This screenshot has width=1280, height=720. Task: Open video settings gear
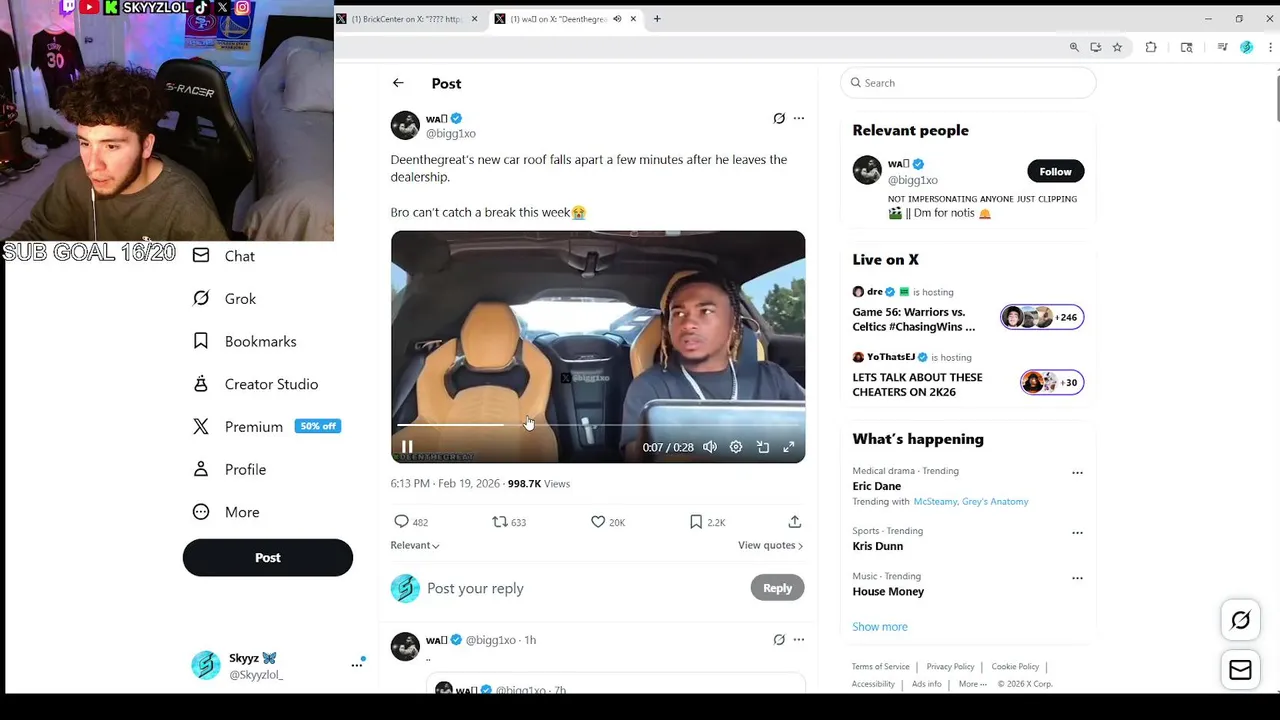tap(736, 447)
